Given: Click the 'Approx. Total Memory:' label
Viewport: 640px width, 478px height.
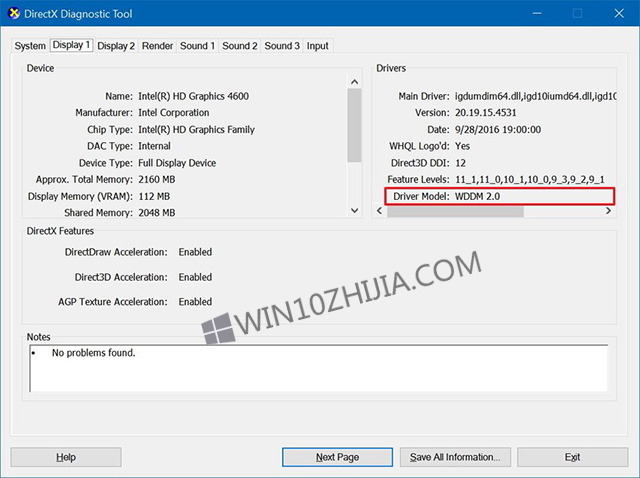Looking at the screenshot, I should [84, 180].
